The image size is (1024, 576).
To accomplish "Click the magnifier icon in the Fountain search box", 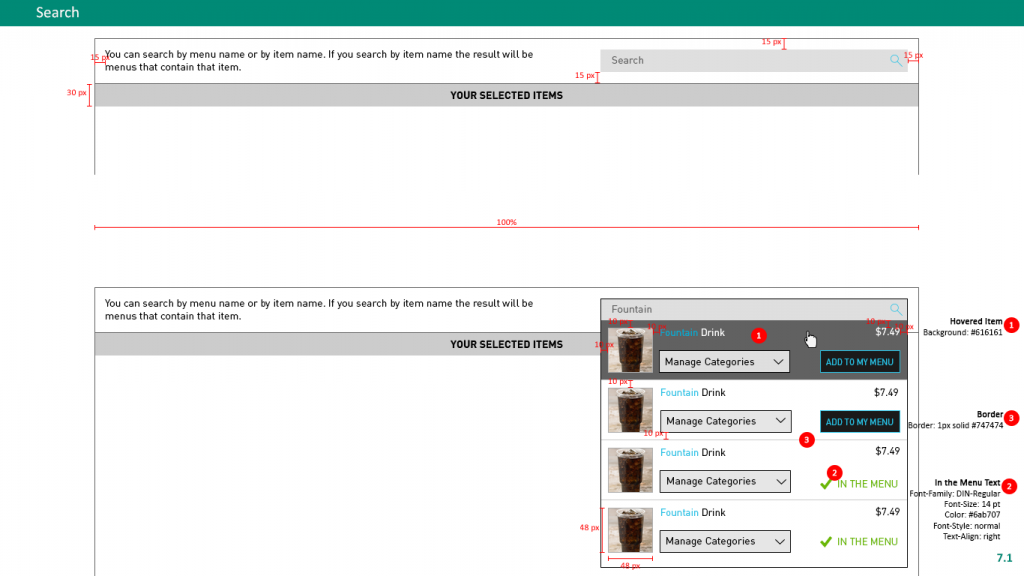I will point(896,309).
